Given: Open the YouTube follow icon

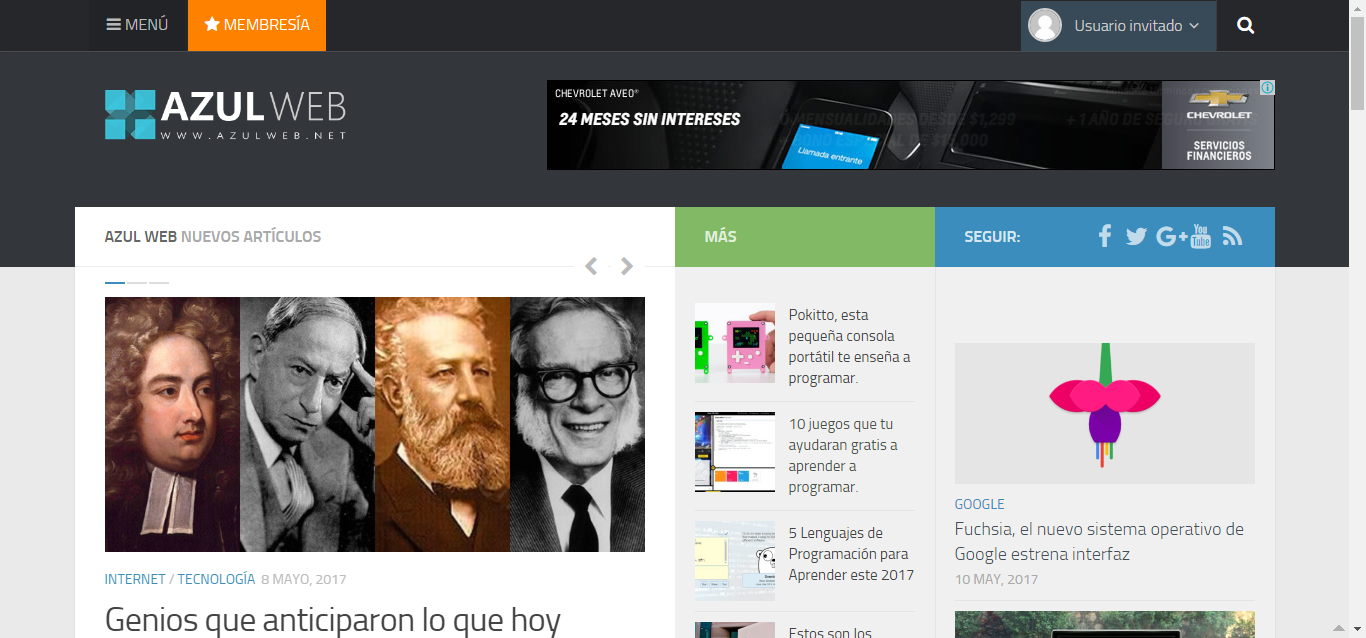Looking at the screenshot, I should [x=1201, y=237].
